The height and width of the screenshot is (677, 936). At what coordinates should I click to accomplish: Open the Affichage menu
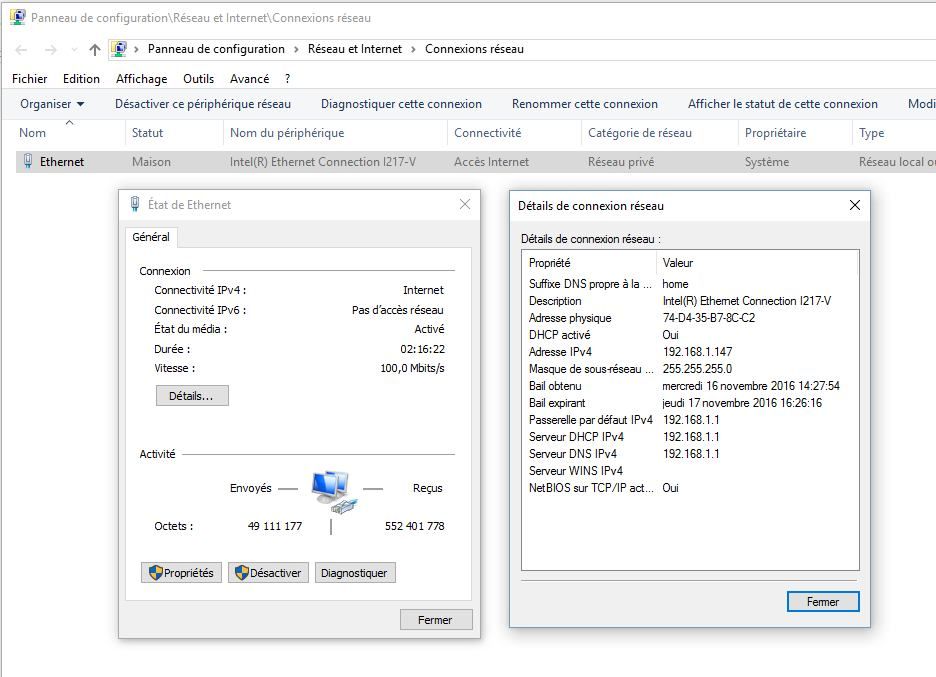[141, 79]
